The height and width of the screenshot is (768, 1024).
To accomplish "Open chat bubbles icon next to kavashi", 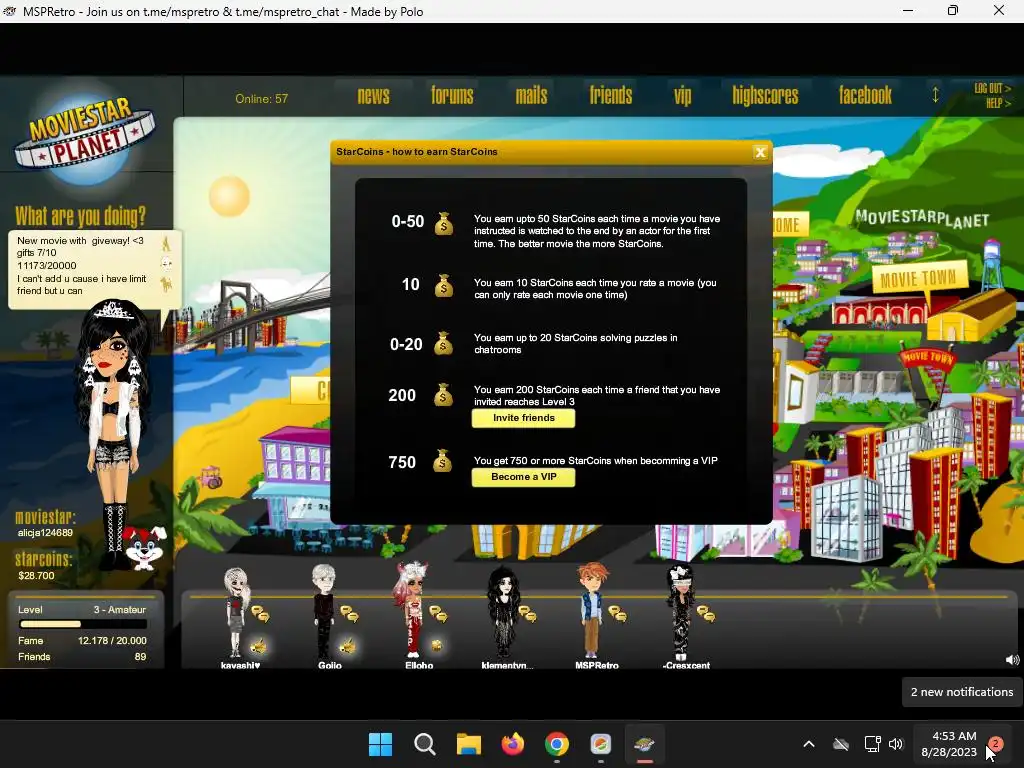I will click(x=261, y=614).
